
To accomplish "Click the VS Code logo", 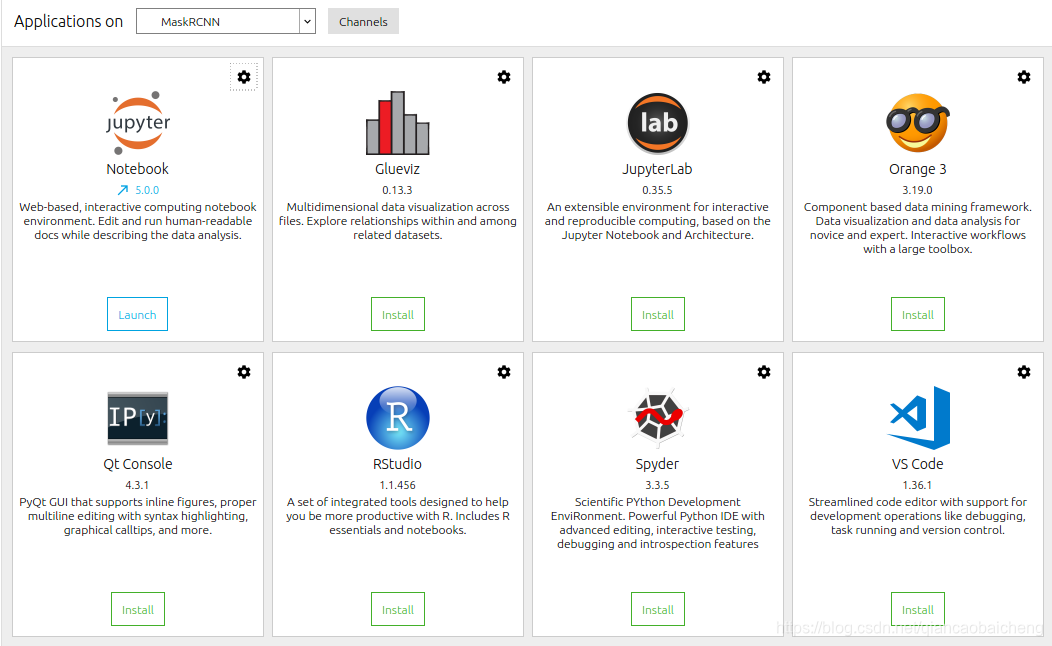I will (918, 417).
